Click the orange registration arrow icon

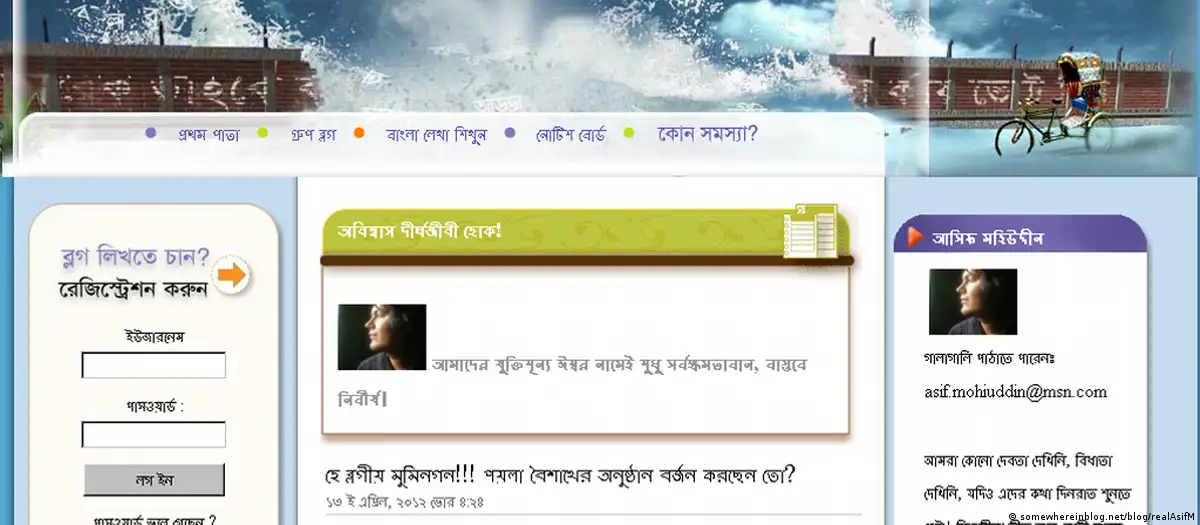pyautogui.click(x=232, y=276)
